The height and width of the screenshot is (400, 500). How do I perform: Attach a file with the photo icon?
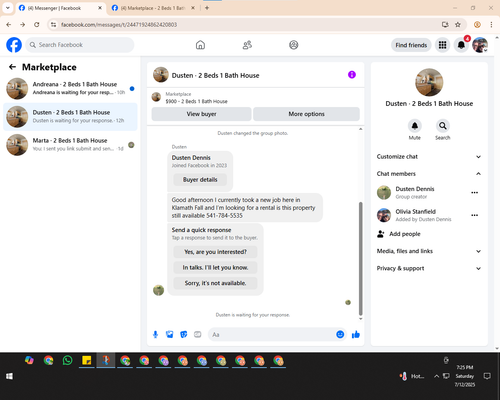pos(170,334)
